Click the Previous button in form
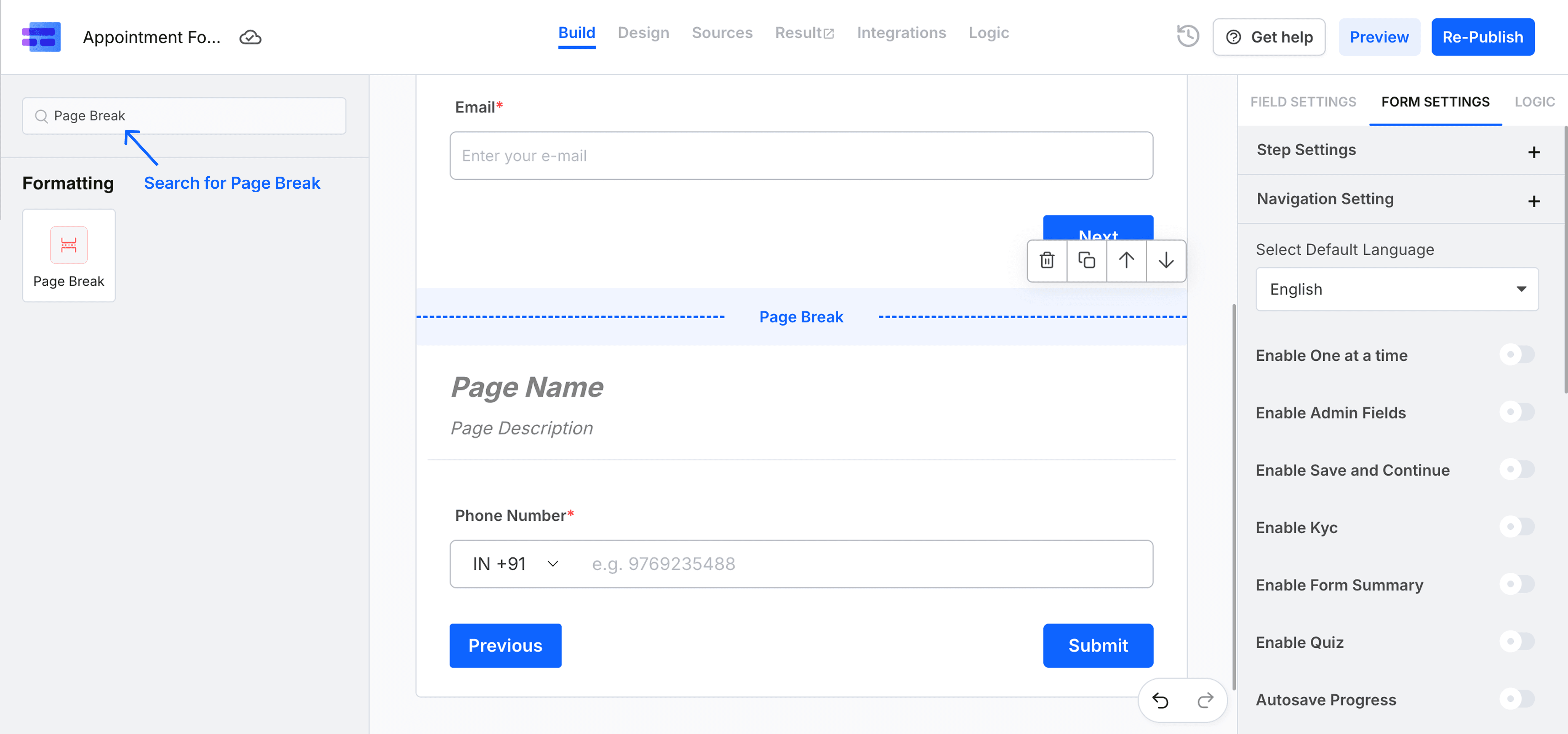This screenshot has width=1568, height=734. point(505,645)
